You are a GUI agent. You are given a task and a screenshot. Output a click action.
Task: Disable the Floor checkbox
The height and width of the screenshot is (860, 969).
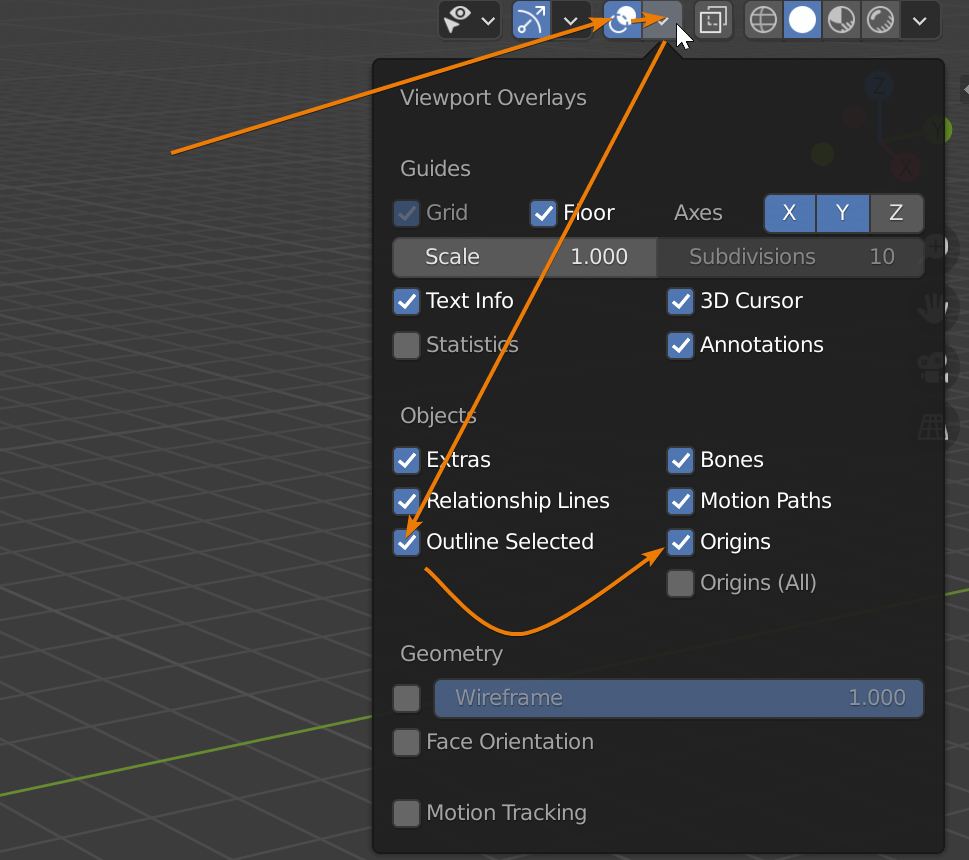click(x=543, y=213)
